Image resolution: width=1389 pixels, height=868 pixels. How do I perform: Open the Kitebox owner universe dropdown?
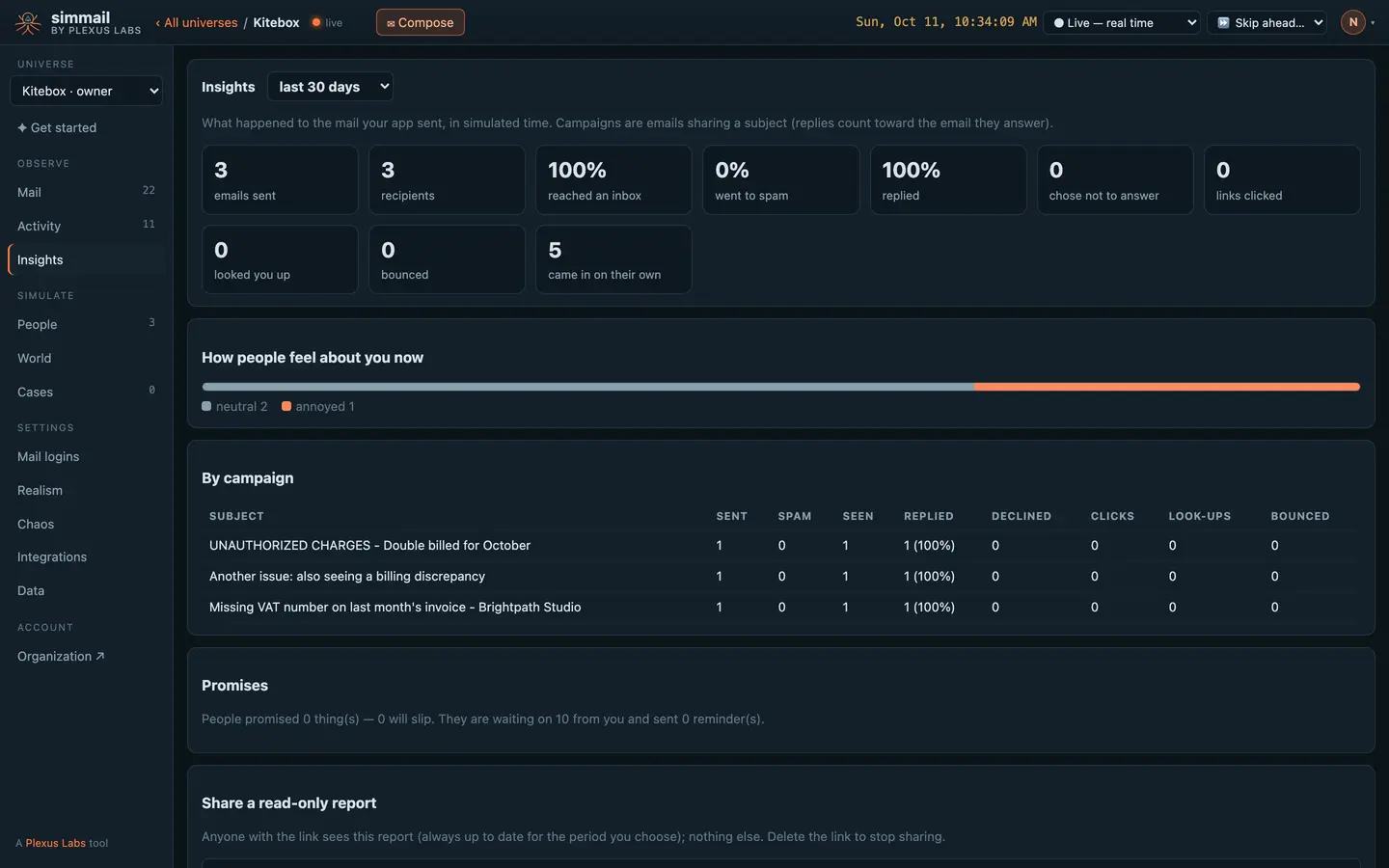[86, 91]
